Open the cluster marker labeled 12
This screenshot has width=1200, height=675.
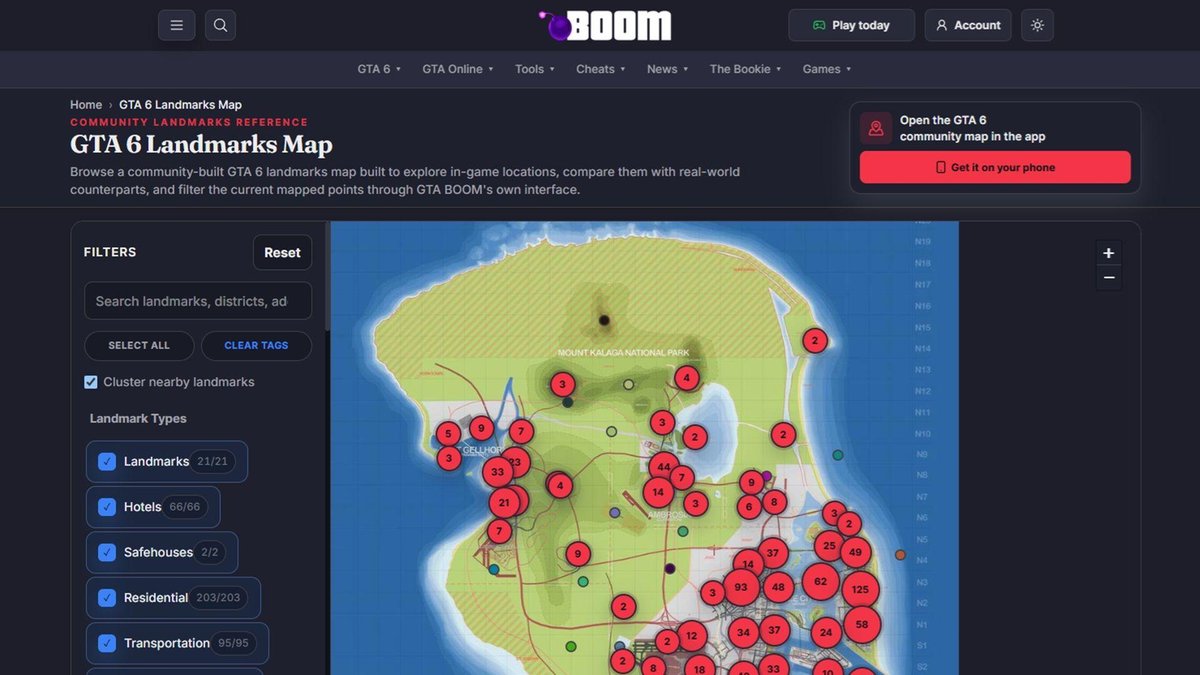[691, 635]
